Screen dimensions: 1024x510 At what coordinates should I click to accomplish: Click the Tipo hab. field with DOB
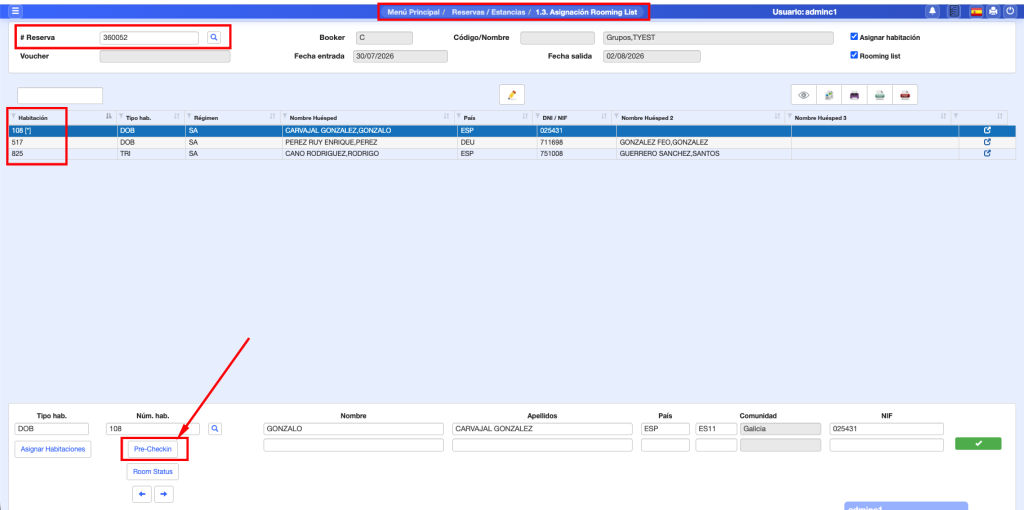point(51,429)
